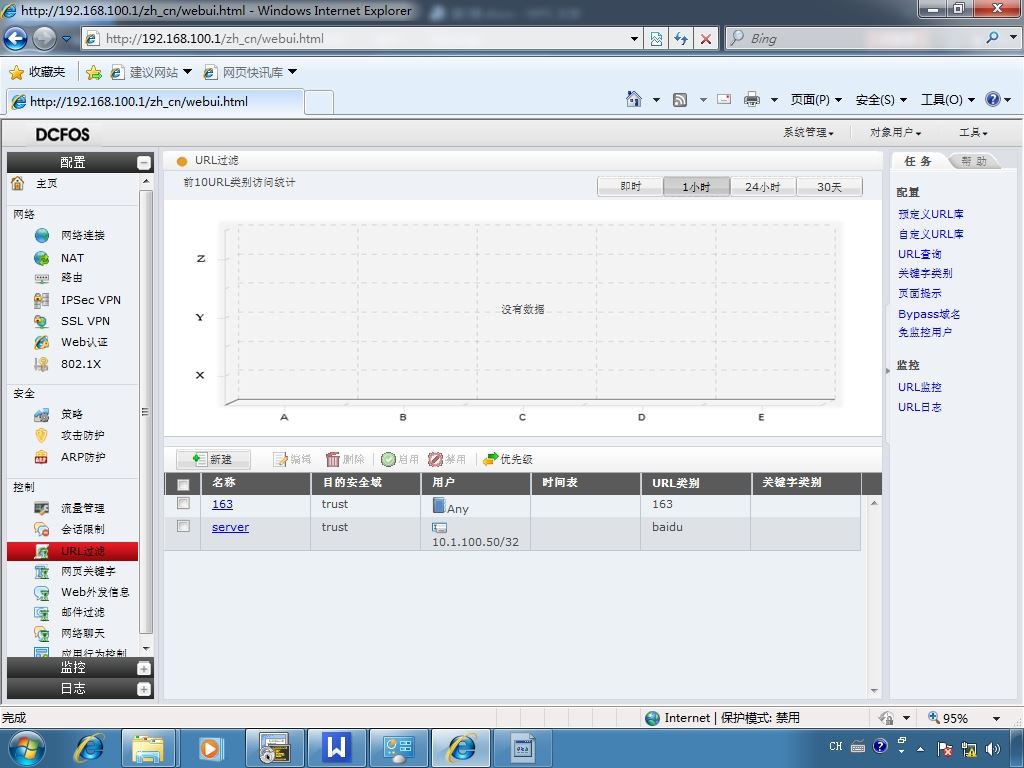Click the 优先级 priority toolbar button
This screenshot has width=1024, height=768.
(508, 459)
